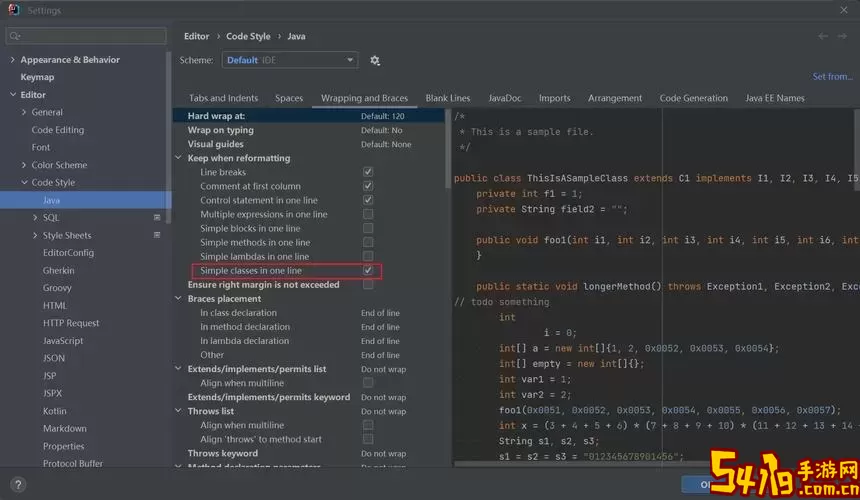Select Font settings item
The image size is (860, 500).
pos(41,147)
